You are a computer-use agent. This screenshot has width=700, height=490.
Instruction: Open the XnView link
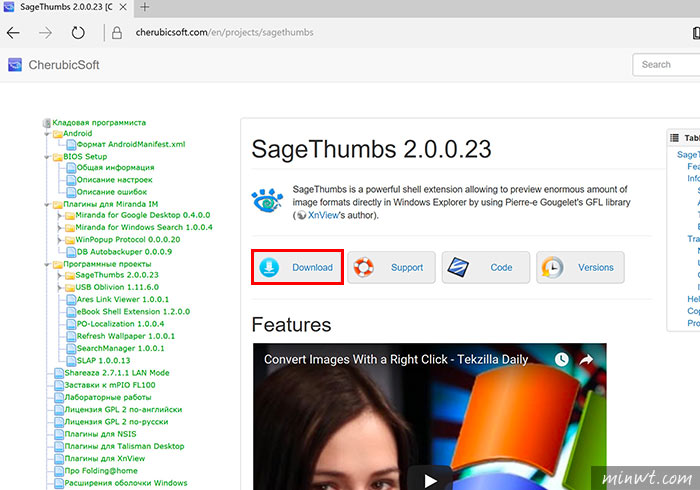[x=323, y=215]
